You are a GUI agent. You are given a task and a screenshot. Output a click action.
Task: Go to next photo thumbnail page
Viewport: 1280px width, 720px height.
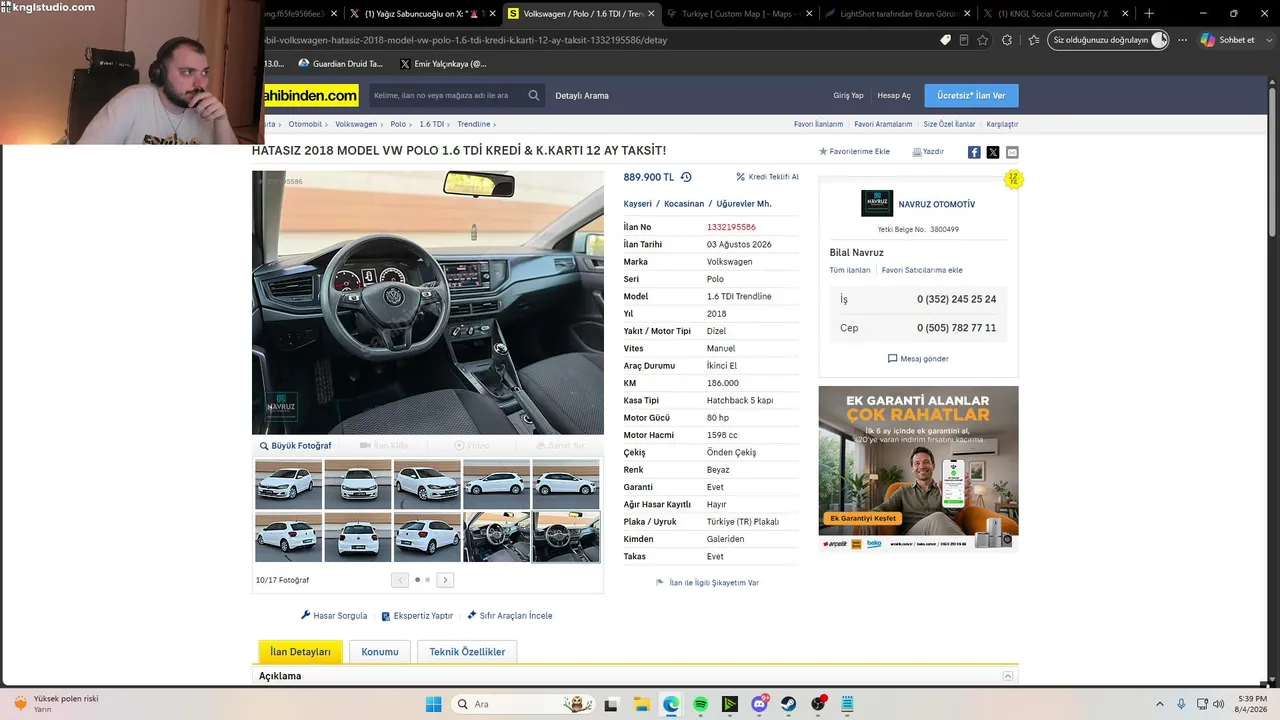[445, 580]
